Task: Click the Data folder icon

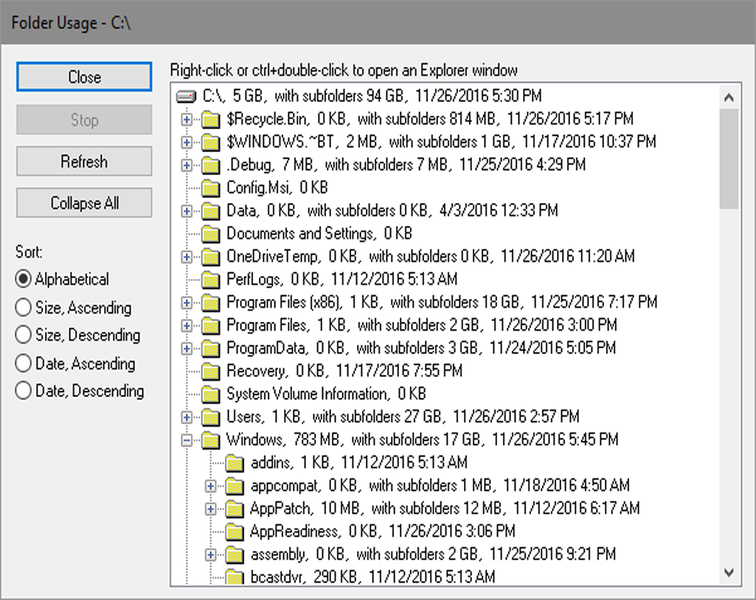Action: 210,211
